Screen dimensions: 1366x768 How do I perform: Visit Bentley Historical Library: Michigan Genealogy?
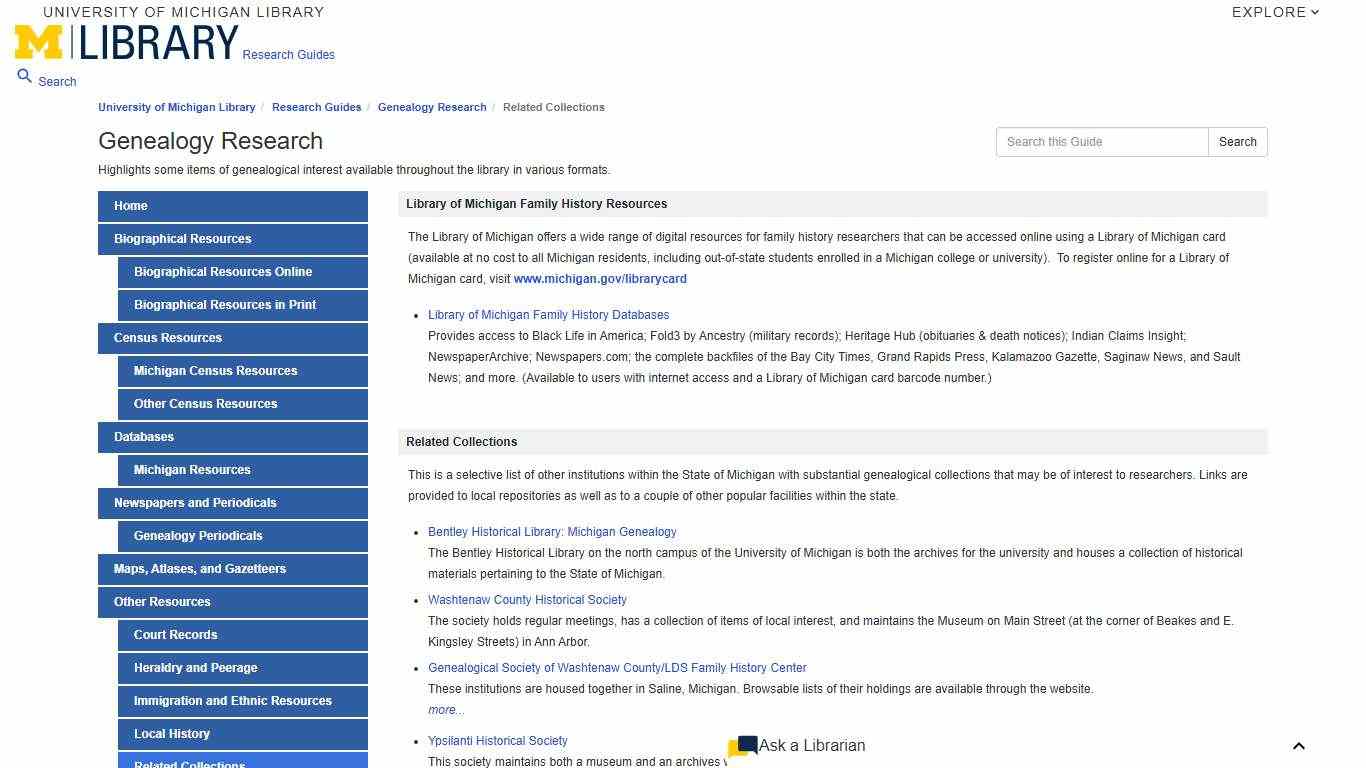552,531
